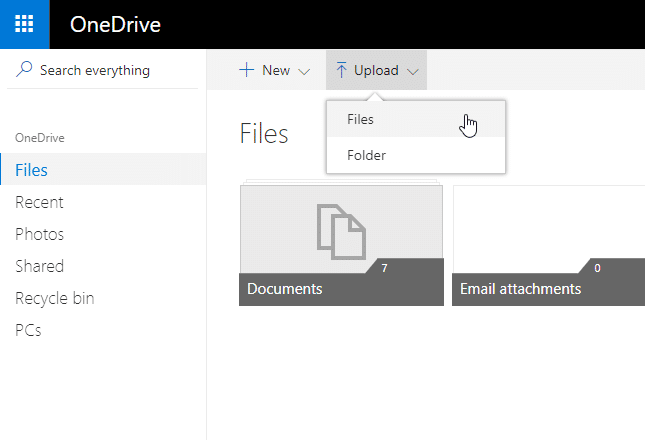Open the Email attachments folder tile
645x440 pixels.
548,245
